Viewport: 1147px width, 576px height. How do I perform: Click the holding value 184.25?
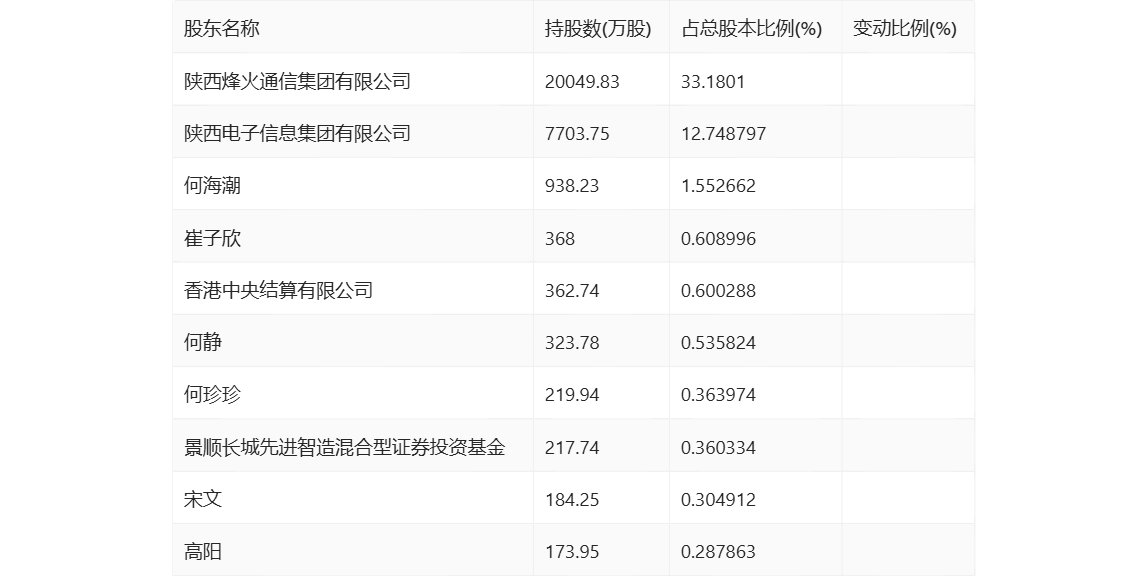(572, 500)
